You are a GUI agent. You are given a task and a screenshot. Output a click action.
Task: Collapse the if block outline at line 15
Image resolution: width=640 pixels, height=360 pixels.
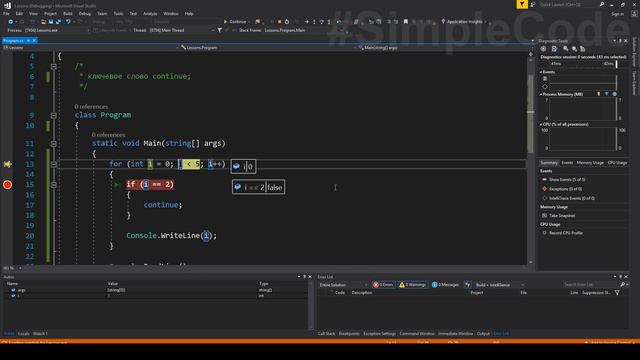click(53, 184)
